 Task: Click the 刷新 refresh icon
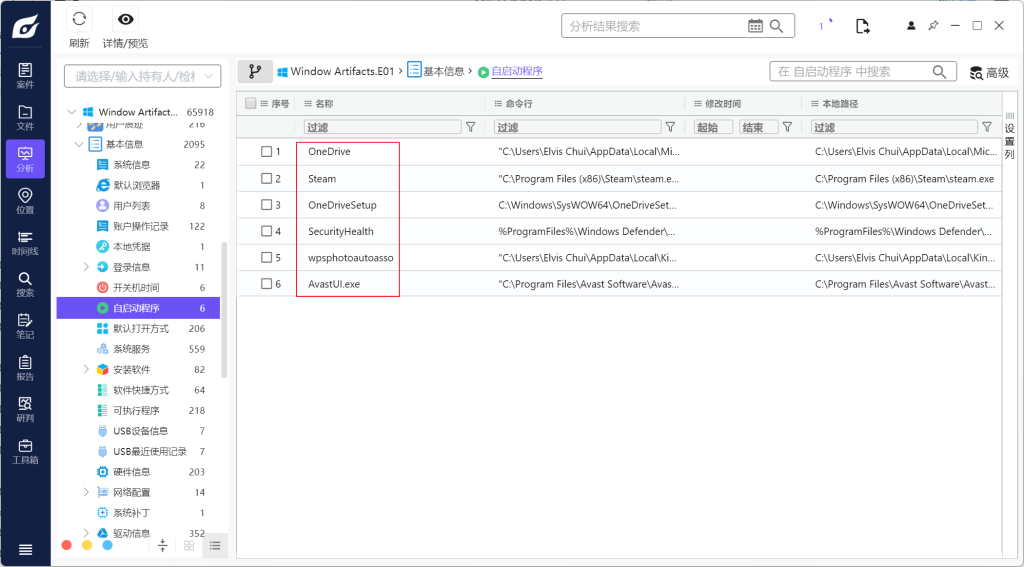click(x=79, y=20)
